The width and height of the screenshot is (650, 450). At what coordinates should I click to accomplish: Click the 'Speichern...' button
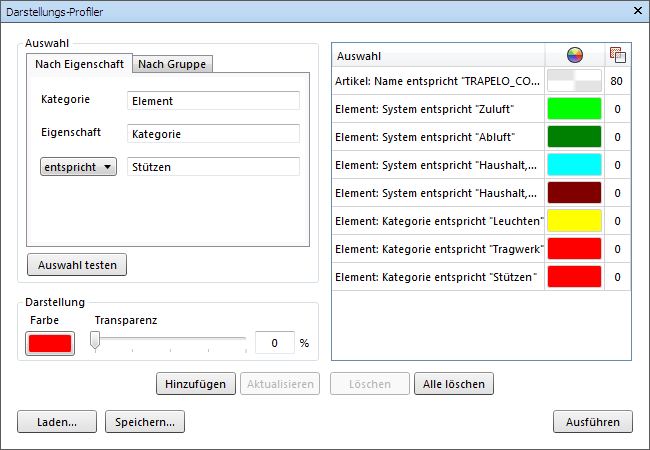click(145, 422)
